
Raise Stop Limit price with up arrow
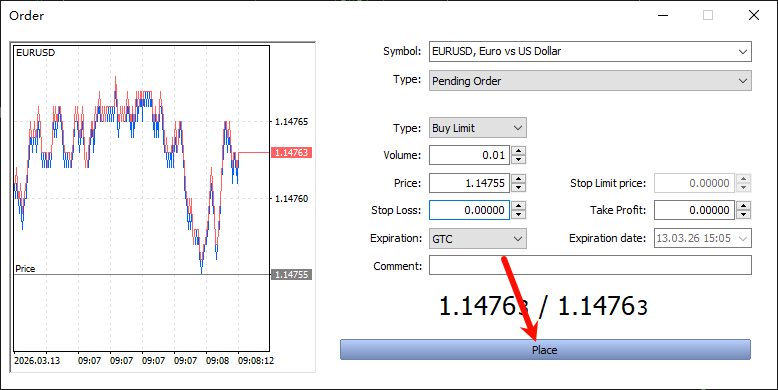743,178
